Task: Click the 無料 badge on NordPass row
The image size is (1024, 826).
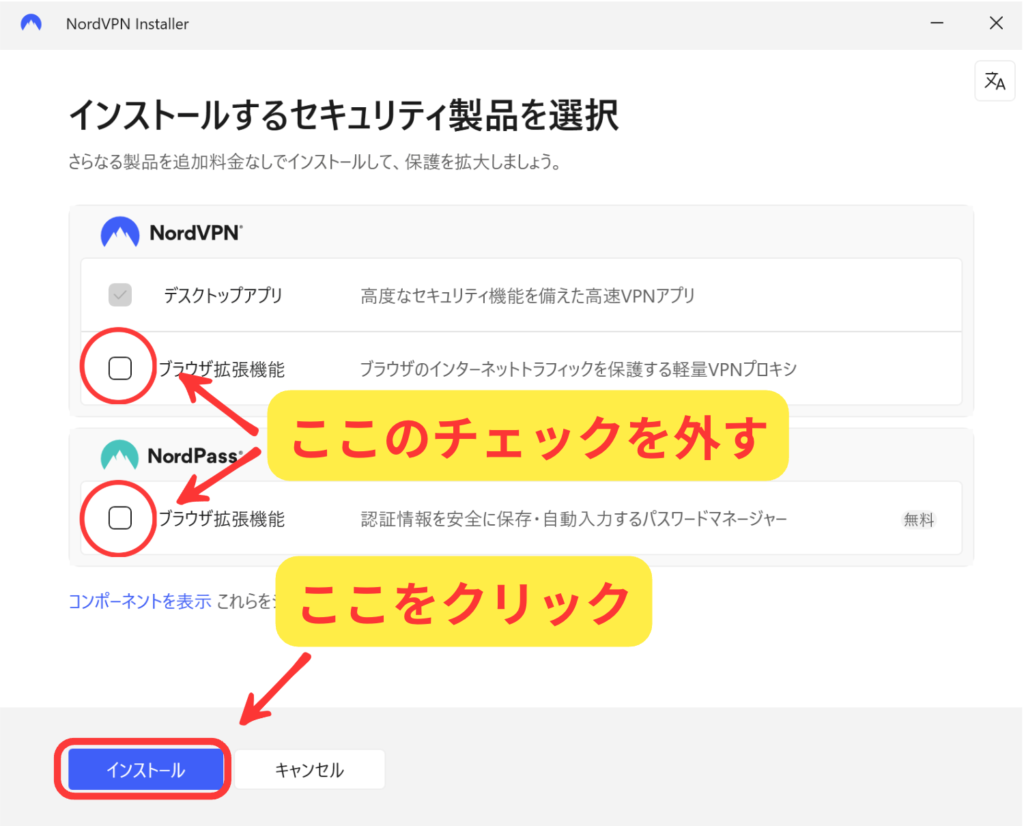Action: pyautogui.click(x=918, y=519)
